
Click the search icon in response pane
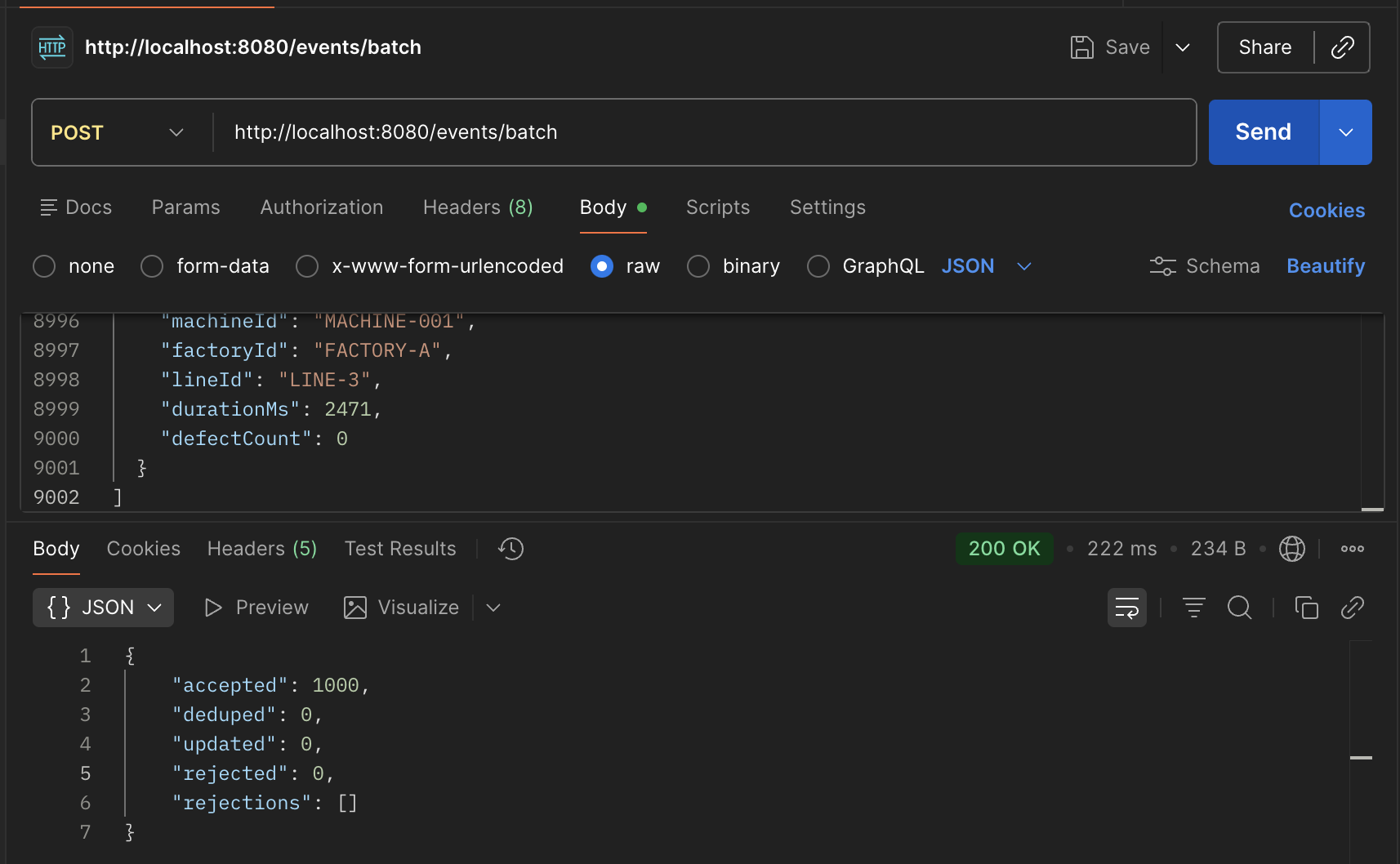pos(1240,608)
